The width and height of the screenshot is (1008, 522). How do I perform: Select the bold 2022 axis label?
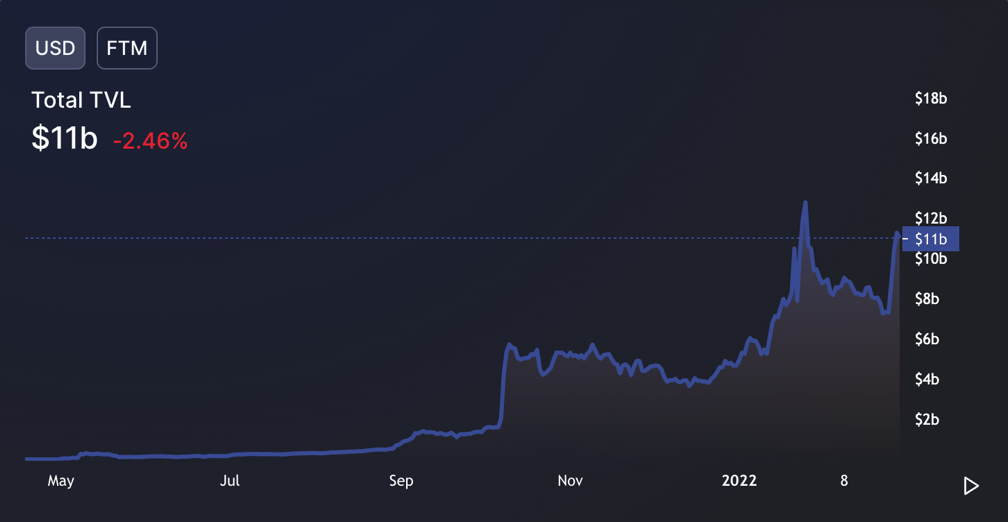coord(741,481)
